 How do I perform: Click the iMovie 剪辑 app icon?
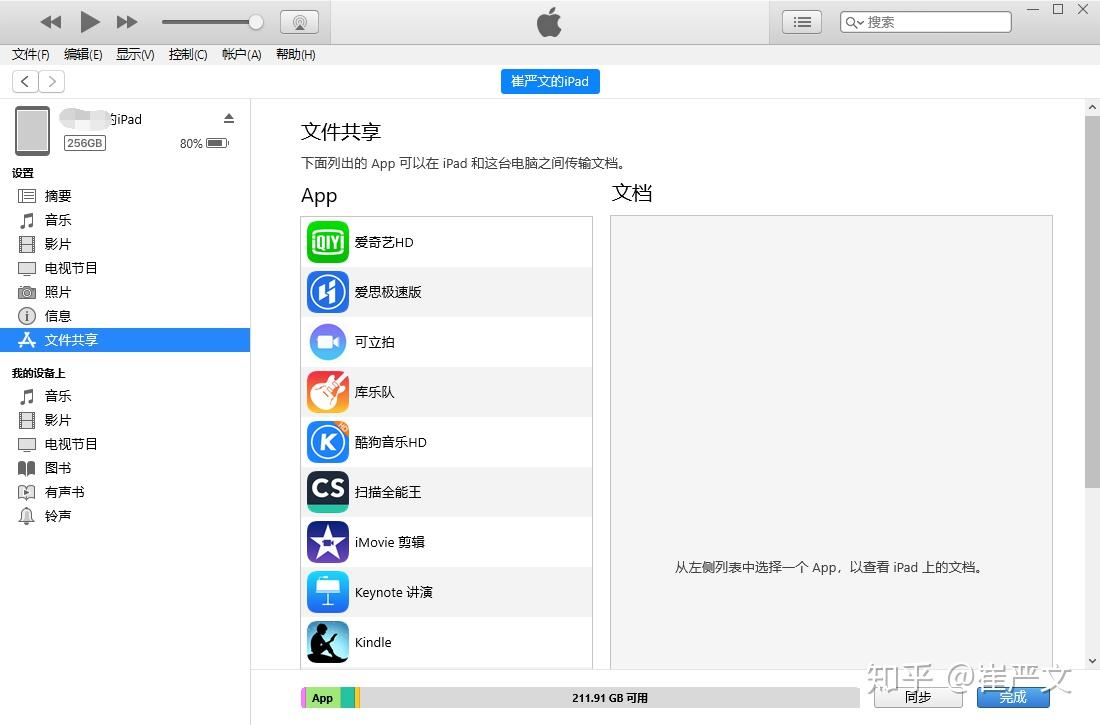tap(328, 542)
